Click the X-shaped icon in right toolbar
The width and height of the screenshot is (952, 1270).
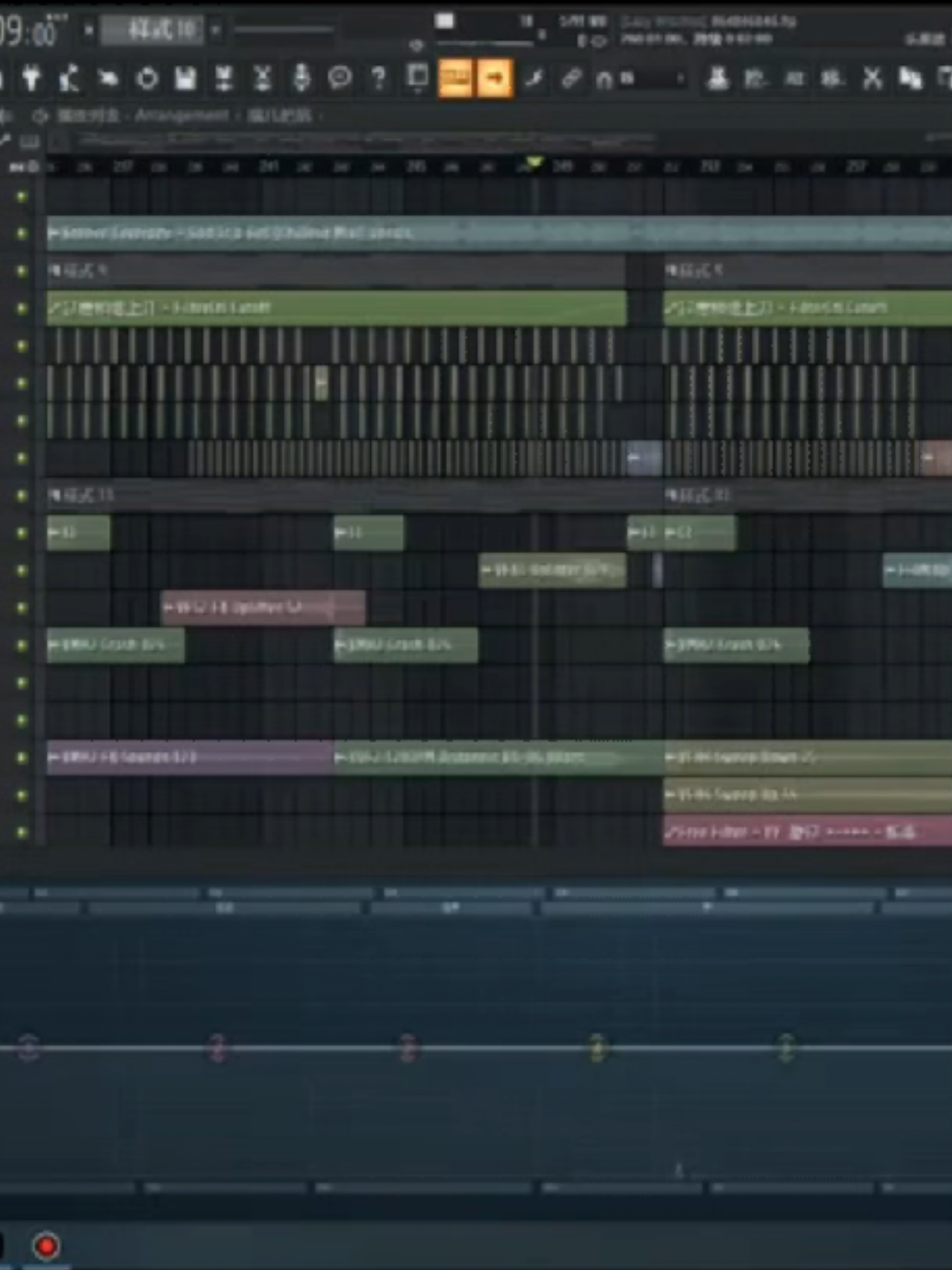(873, 78)
